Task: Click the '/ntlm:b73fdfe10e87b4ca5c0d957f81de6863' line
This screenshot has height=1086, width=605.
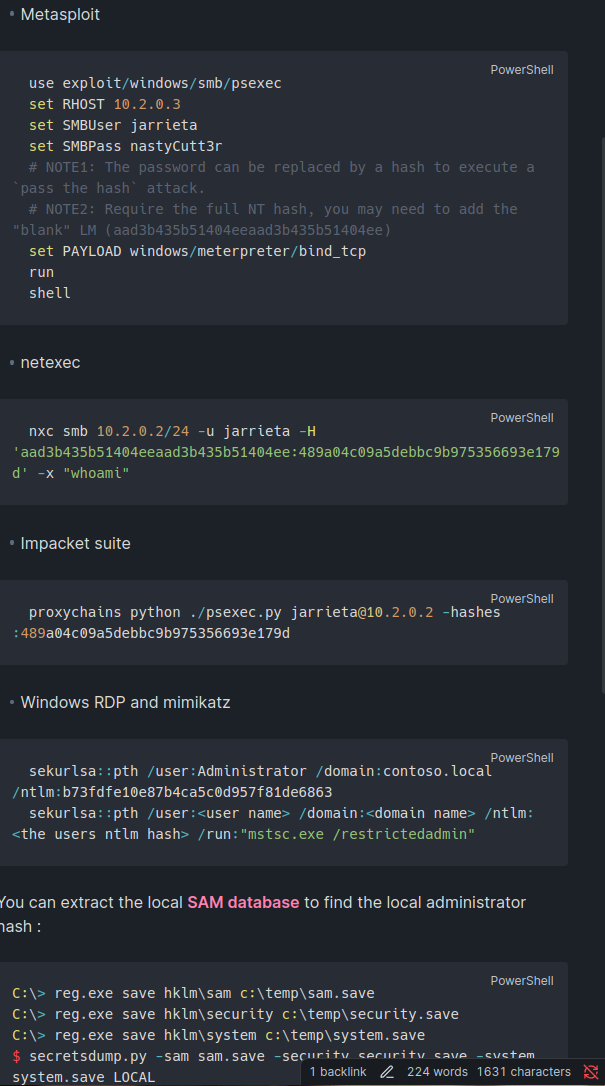Action: click(x=172, y=792)
